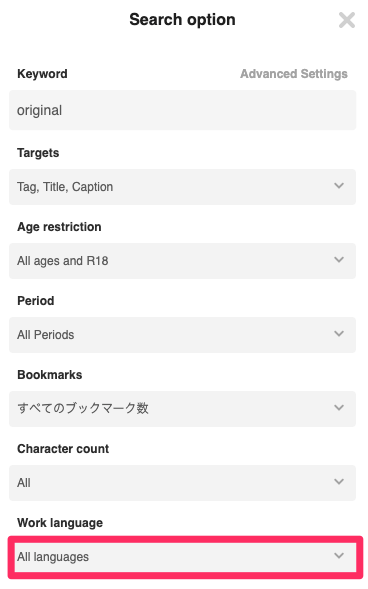Click the chevron arrow in the Period selector

339,334
